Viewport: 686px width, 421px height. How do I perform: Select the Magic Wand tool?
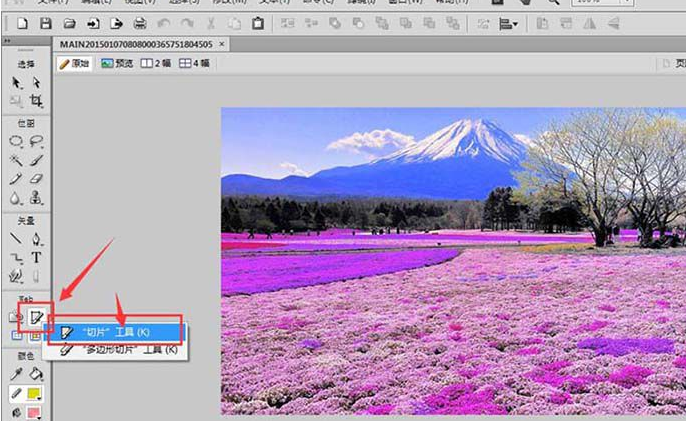point(16,160)
